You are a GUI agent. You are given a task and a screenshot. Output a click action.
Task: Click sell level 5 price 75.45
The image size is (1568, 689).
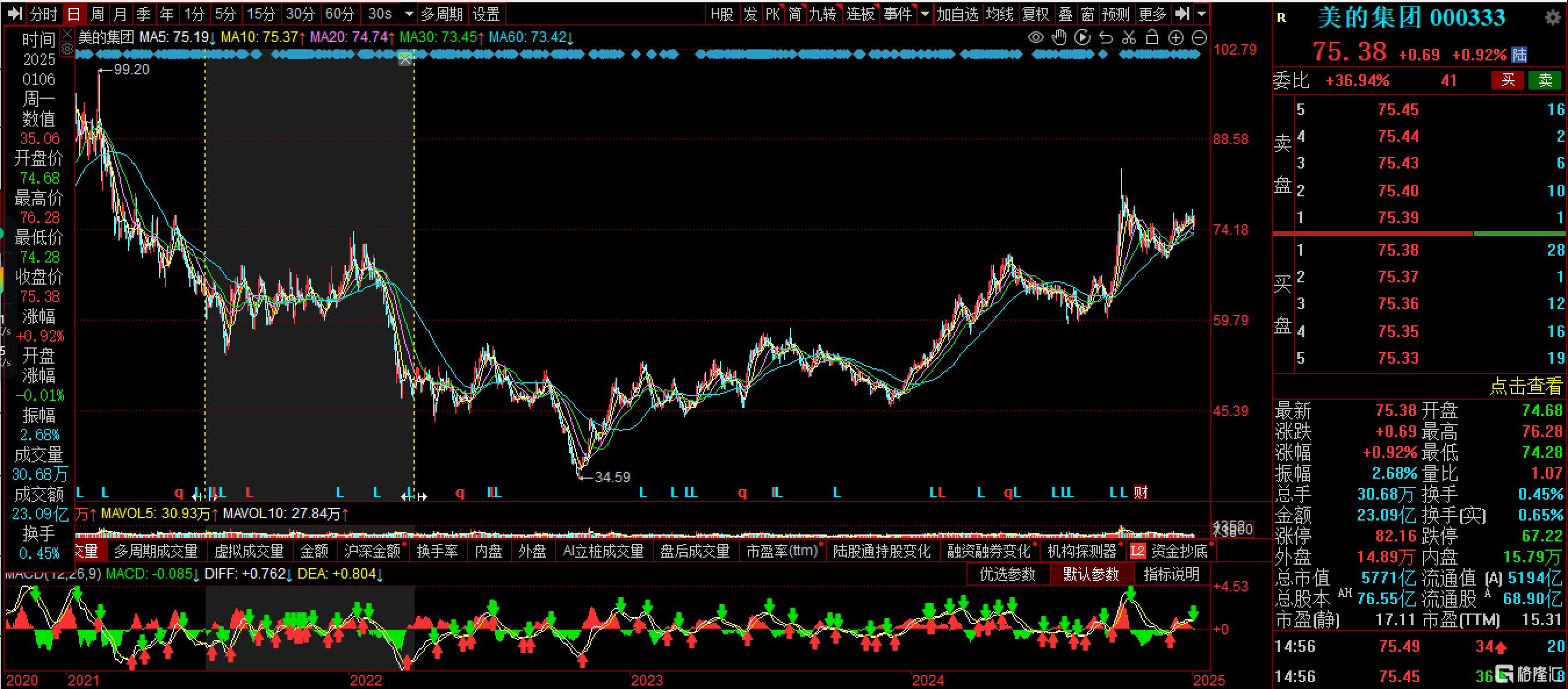pos(1398,110)
